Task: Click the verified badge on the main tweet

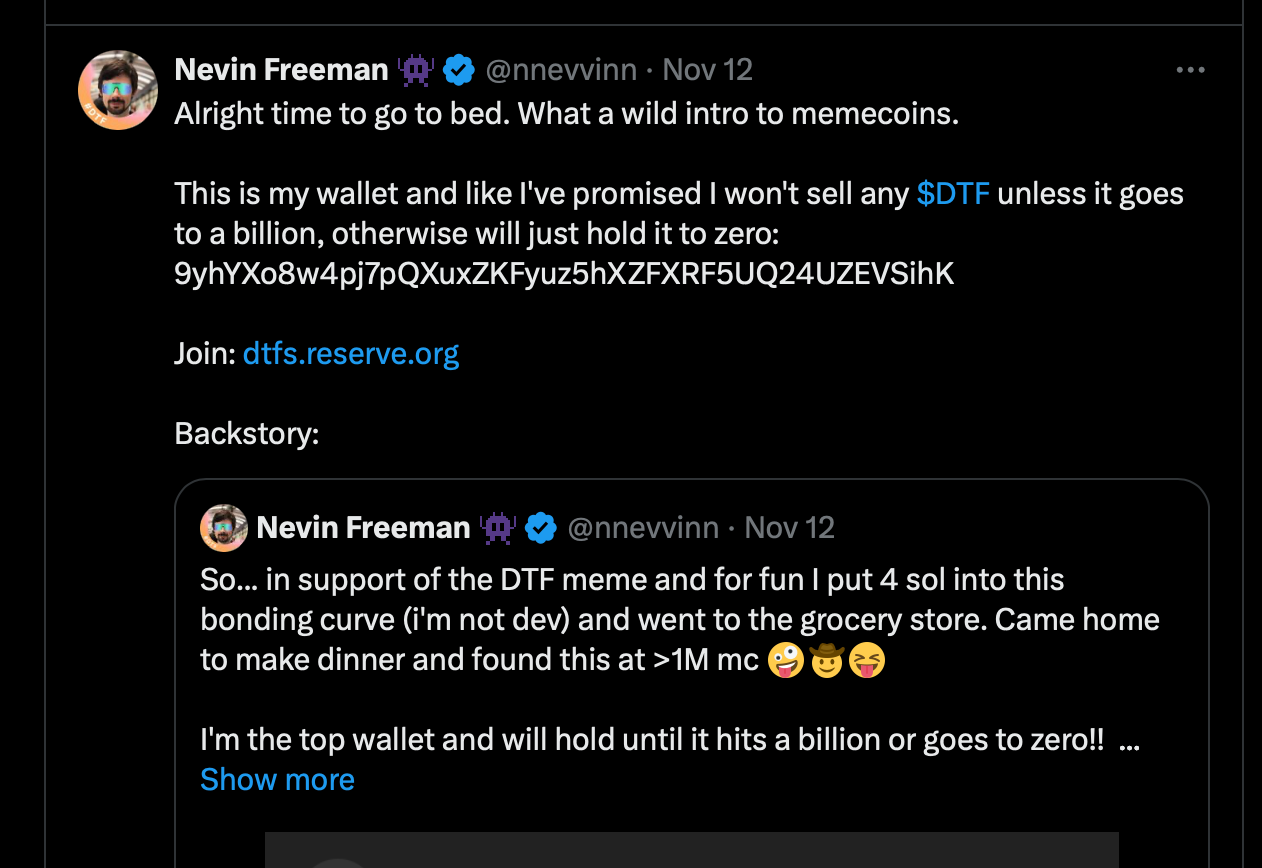Action: click(x=459, y=70)
